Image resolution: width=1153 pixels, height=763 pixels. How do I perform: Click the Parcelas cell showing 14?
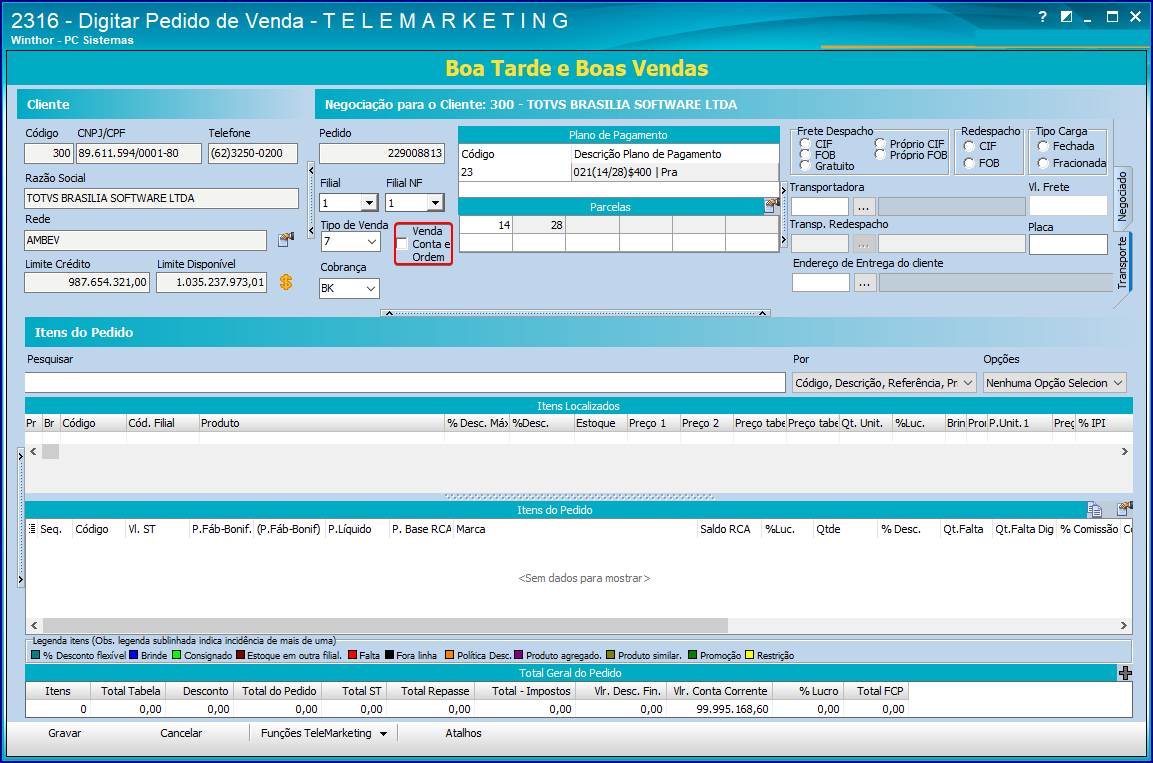coord(485,225)
